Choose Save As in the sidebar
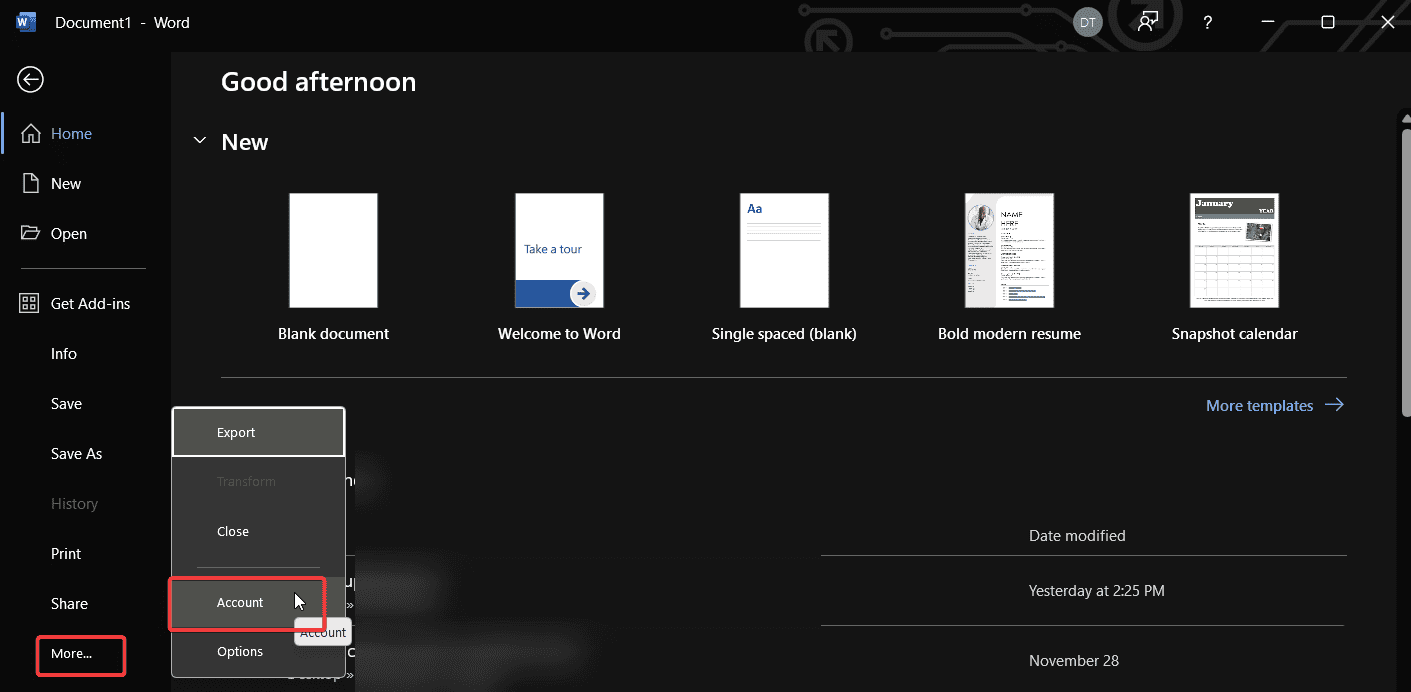 pos(76,454)
